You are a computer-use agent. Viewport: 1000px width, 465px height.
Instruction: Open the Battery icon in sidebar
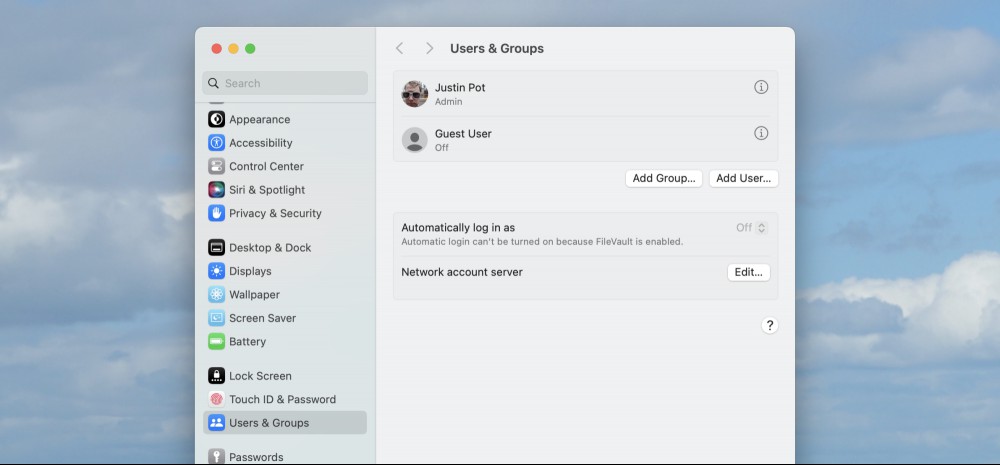[216, 341]
